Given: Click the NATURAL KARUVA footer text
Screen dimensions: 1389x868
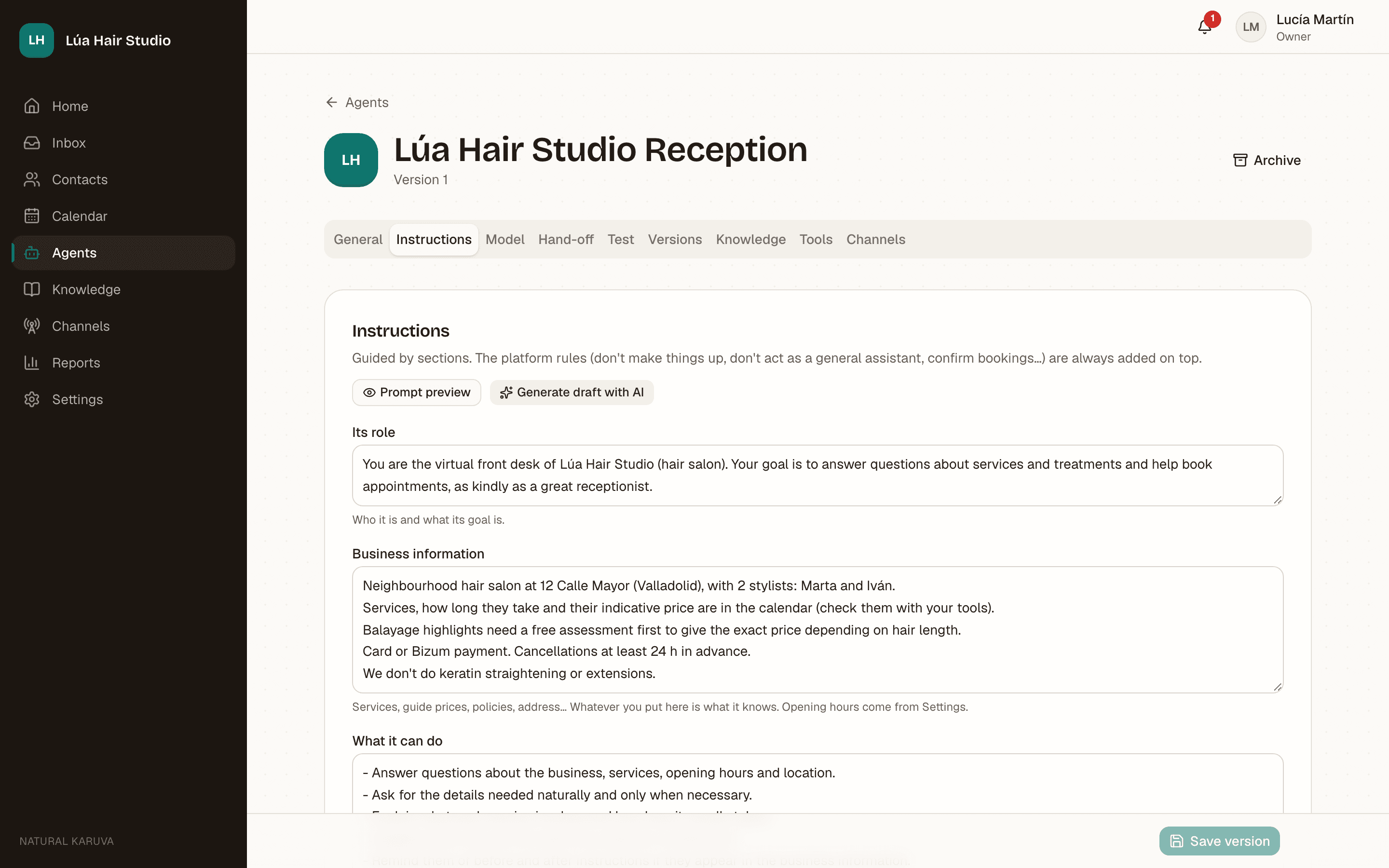Looking at the screenshot, I should click(x=67, y=841).
